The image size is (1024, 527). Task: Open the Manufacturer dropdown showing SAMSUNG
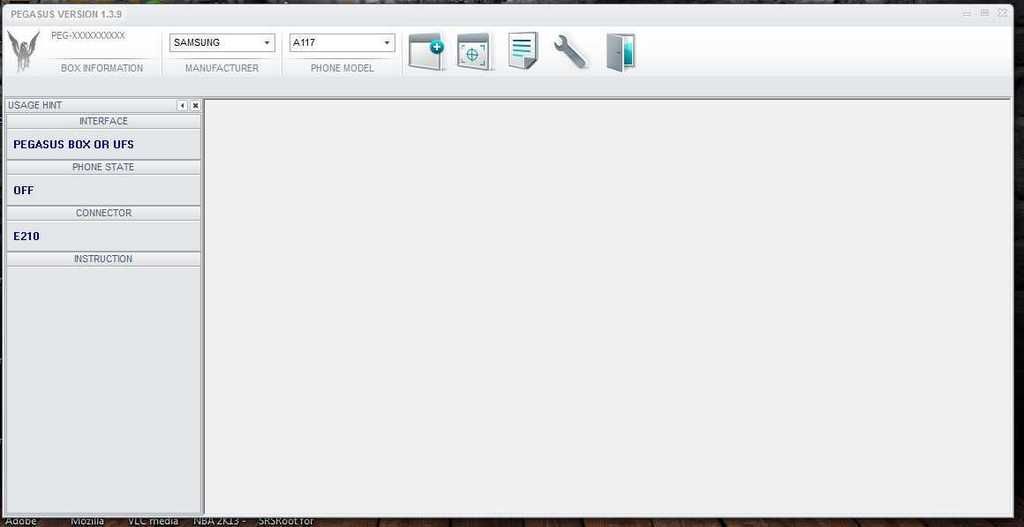pos(222,43)
